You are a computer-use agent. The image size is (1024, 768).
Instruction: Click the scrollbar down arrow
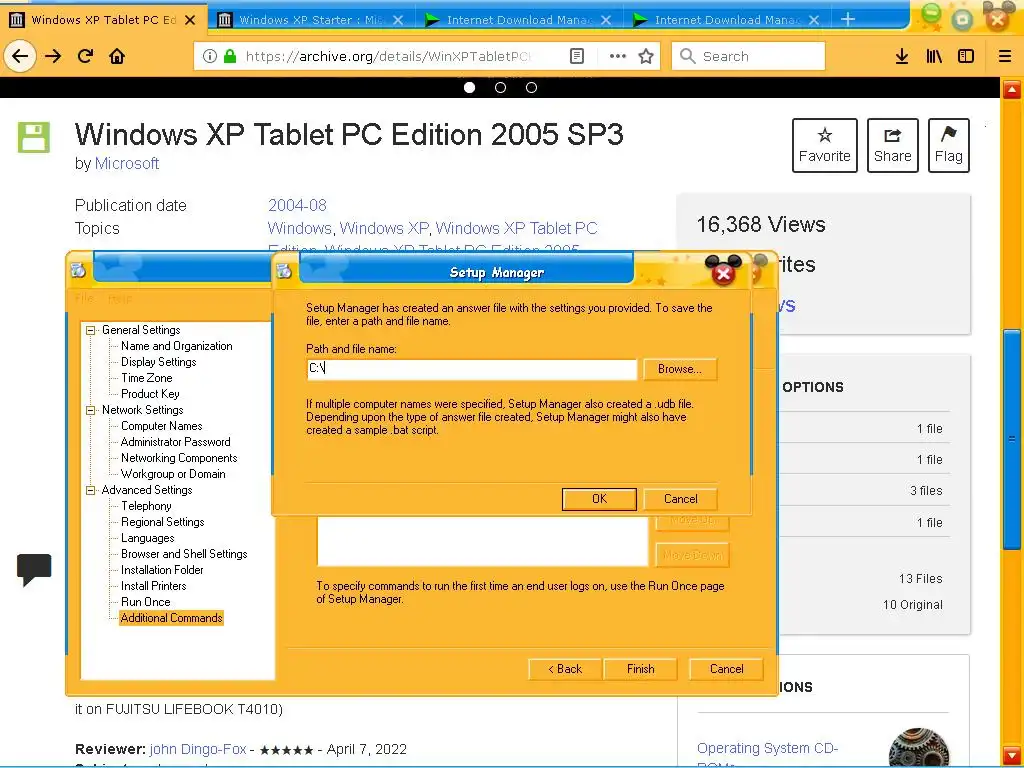pyautogui.click(x=1012, y=755)
